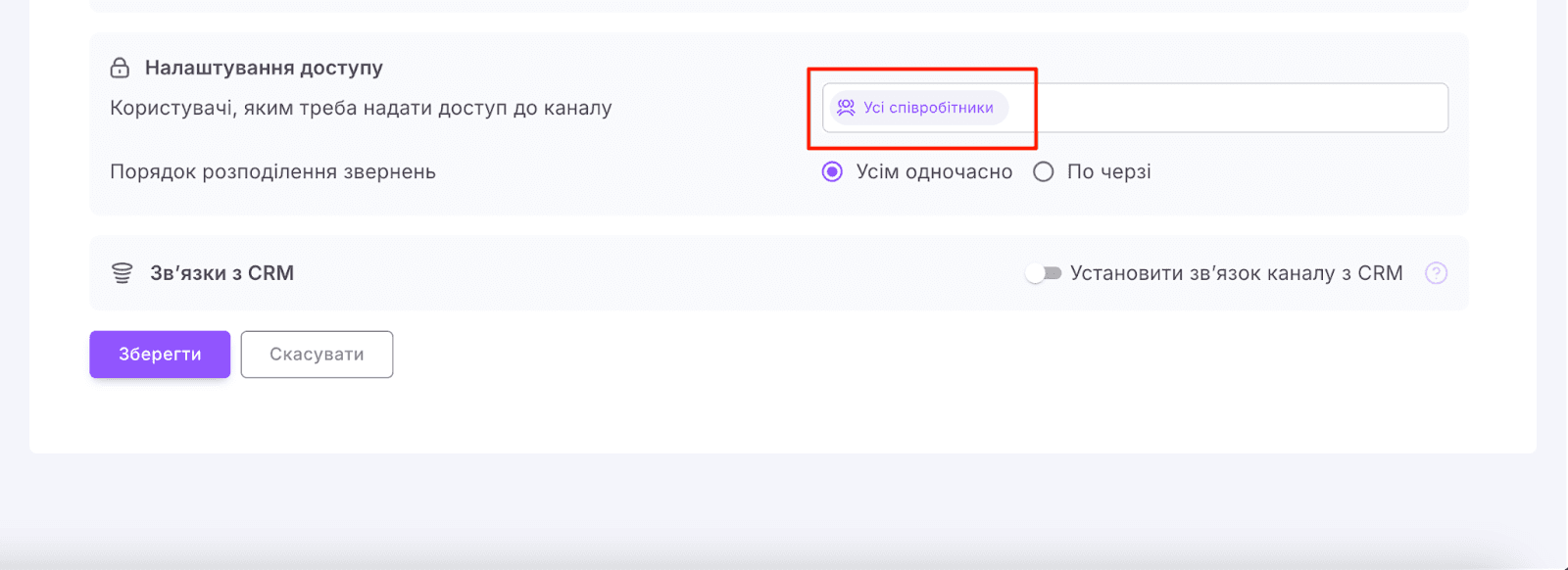Image resolution: width=1568 pixels, height=570 pixels.
Task: Select the lock icon in the access settings header
Action: [x=120, y=68]
